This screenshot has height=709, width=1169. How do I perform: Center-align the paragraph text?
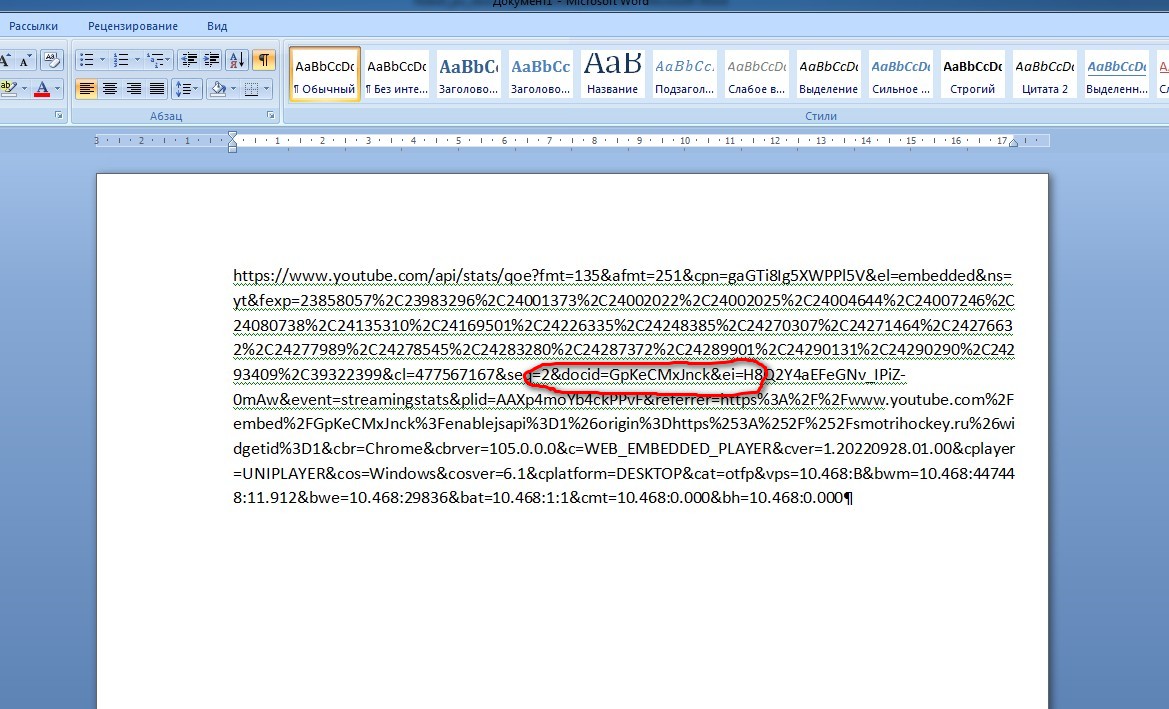tap(110, 89)
